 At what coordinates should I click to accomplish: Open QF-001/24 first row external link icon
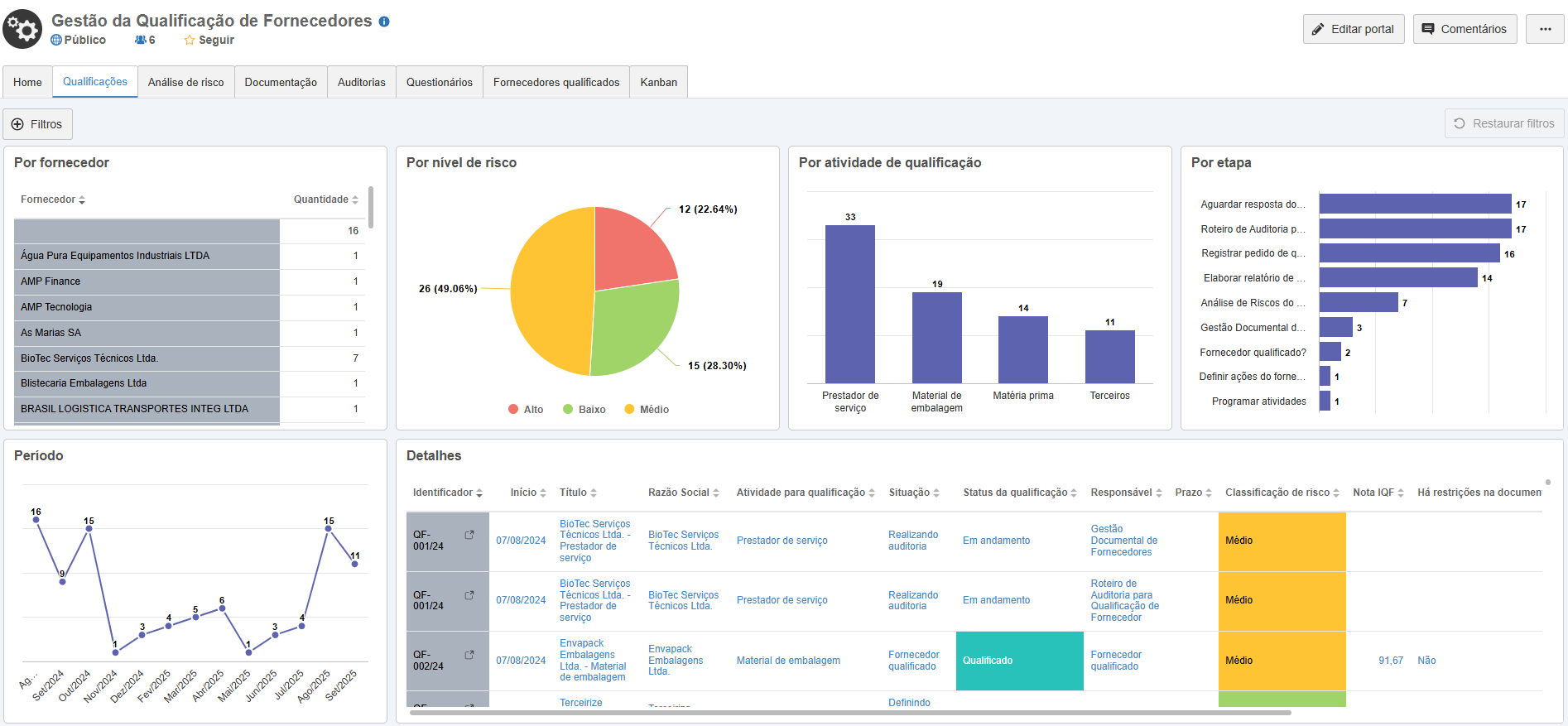pyautogui.click(x=469, y=535)
